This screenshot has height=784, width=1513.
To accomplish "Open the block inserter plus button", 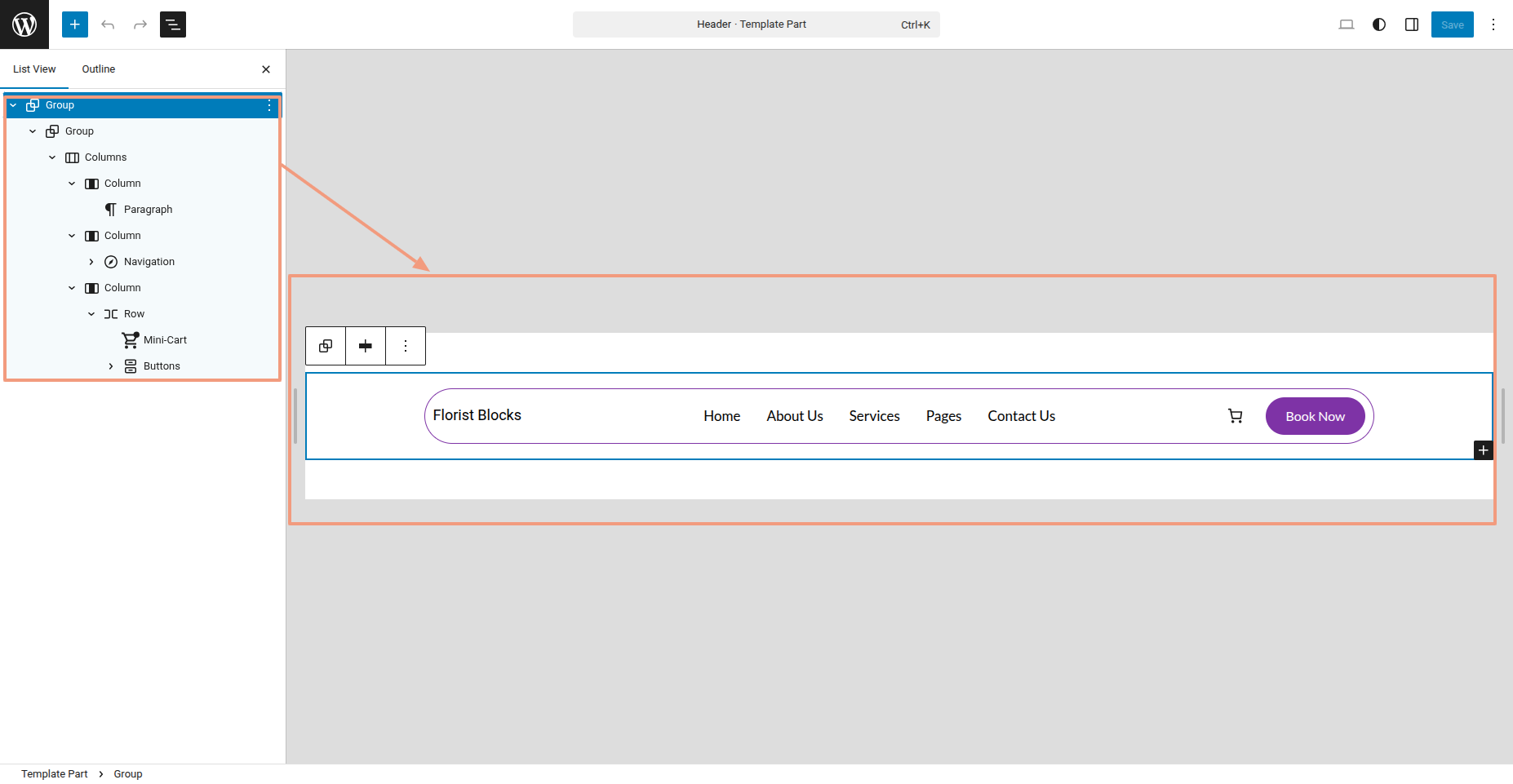I will 75,24.
